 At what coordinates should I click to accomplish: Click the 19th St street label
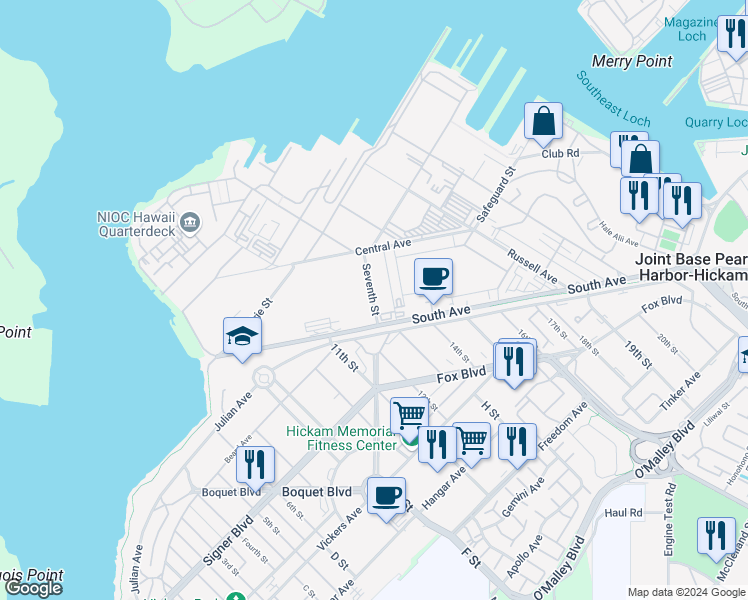click(638, 355)
